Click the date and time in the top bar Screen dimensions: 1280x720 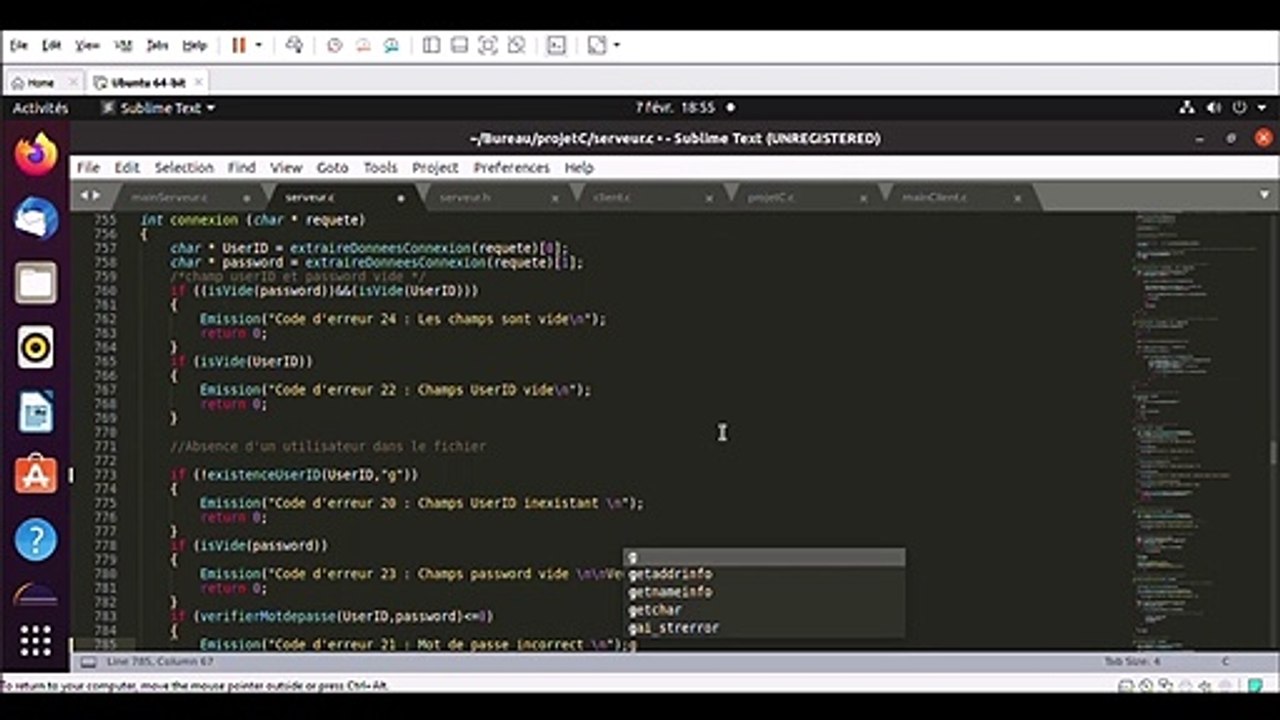tap(676, 107)
